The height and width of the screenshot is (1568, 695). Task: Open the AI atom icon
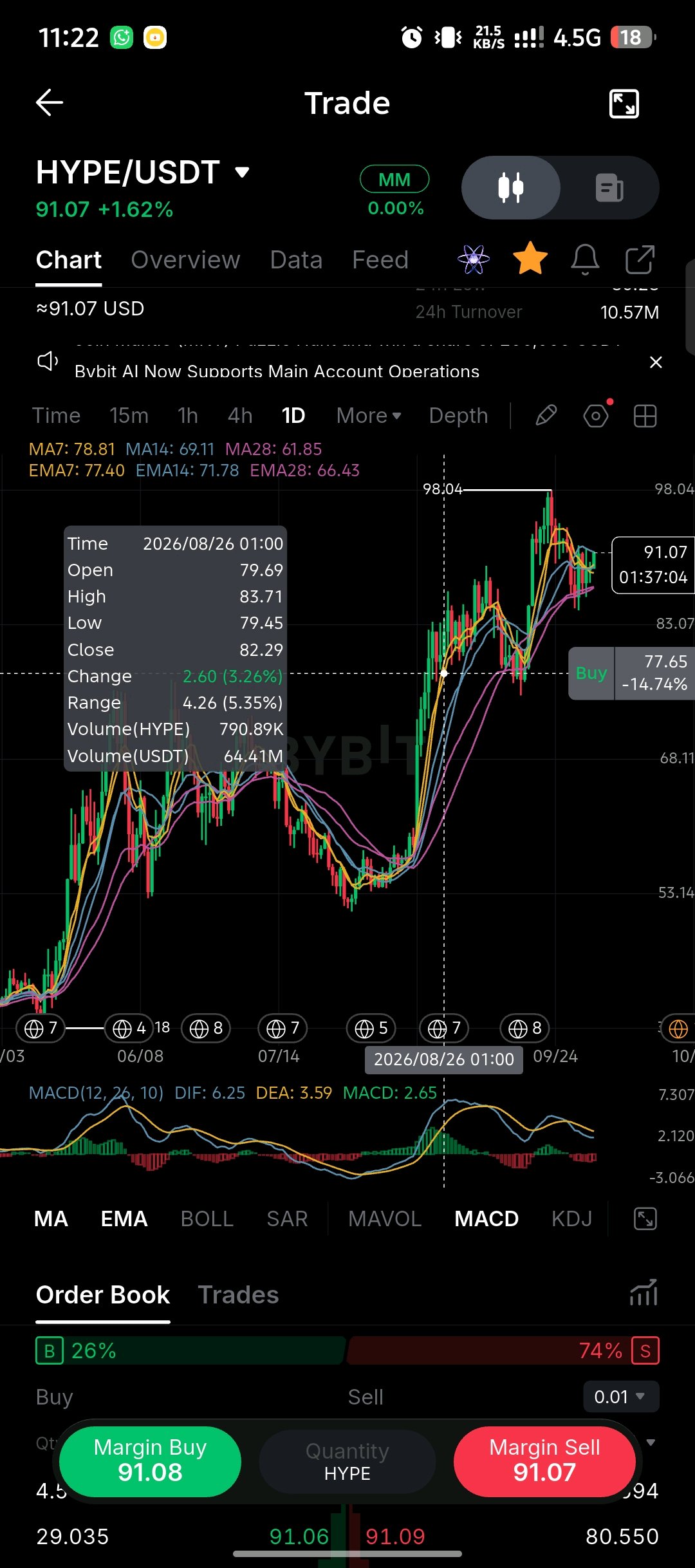point(474,259)
